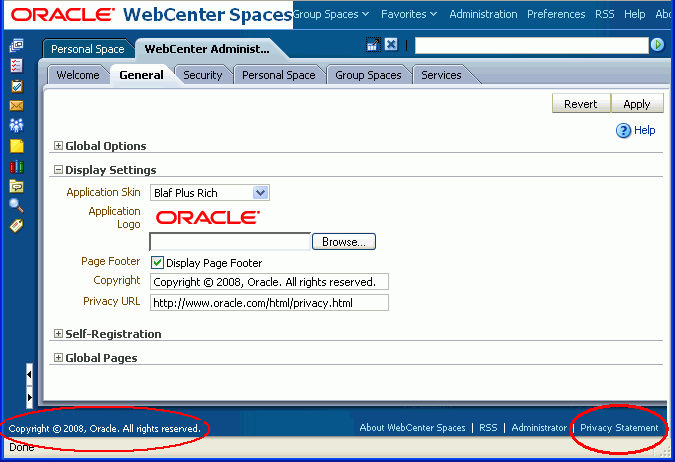The image size is (675, 462).
Task: Click the footer copyright text
Action: [105, 428]
